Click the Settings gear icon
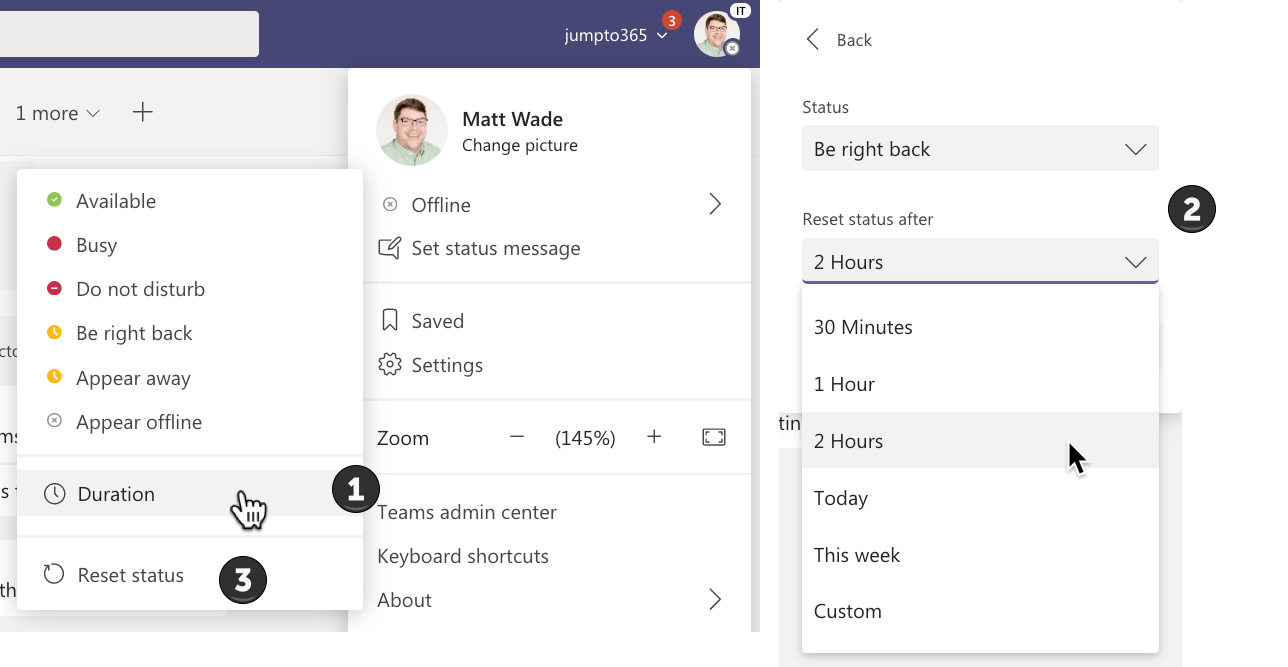1288x667 pixels. click(390, 364)
